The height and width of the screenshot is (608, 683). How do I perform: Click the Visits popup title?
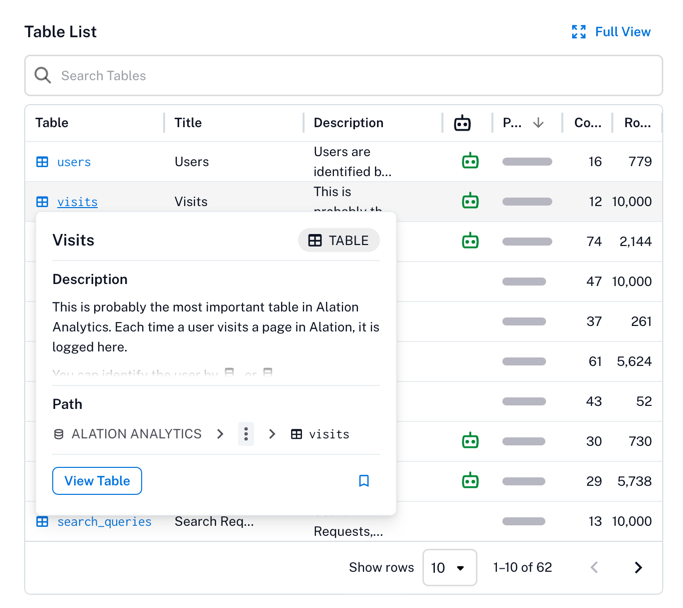[x=73, y=240]
